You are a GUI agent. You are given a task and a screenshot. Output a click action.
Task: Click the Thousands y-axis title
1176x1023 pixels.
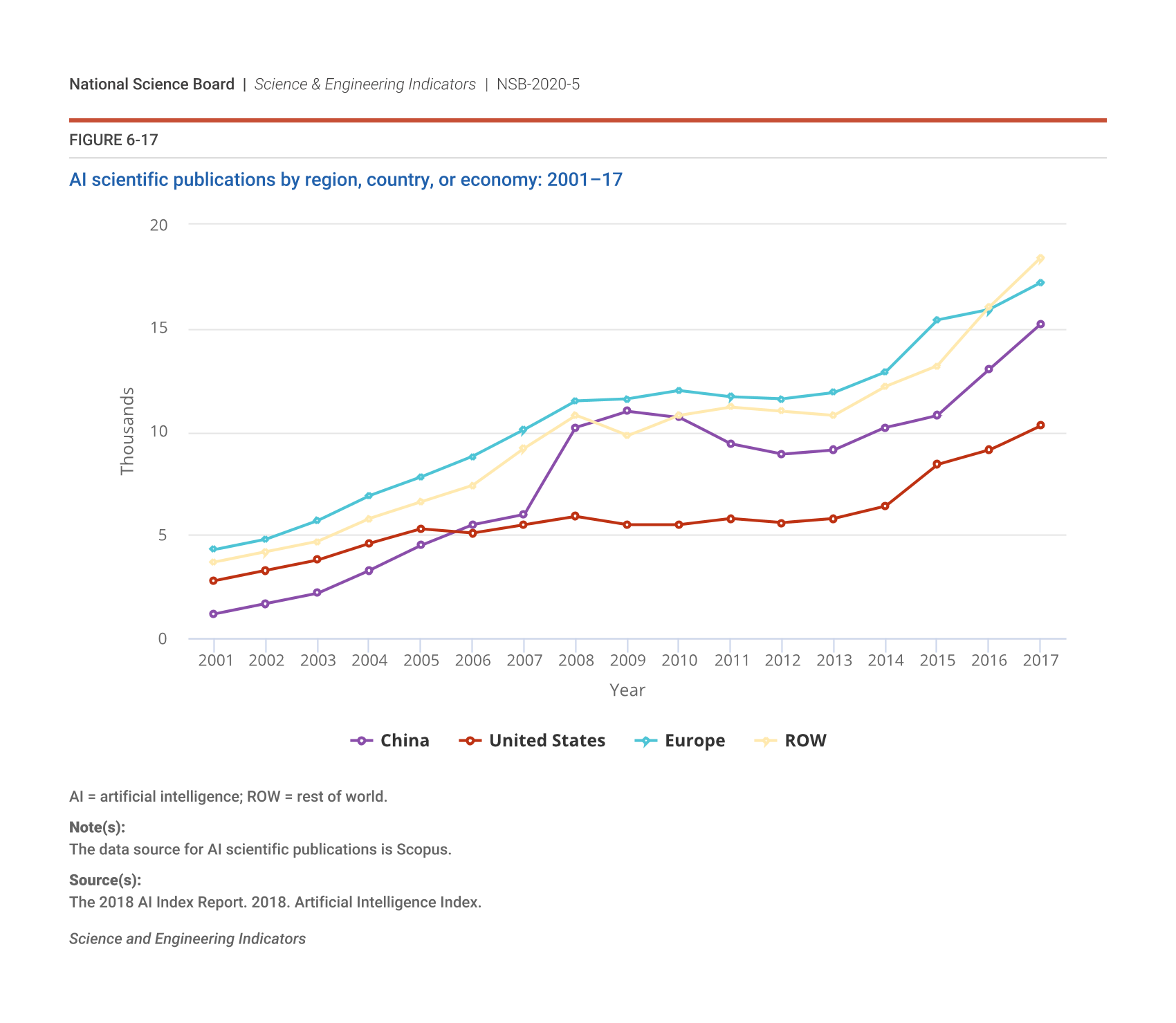[127, 431]
